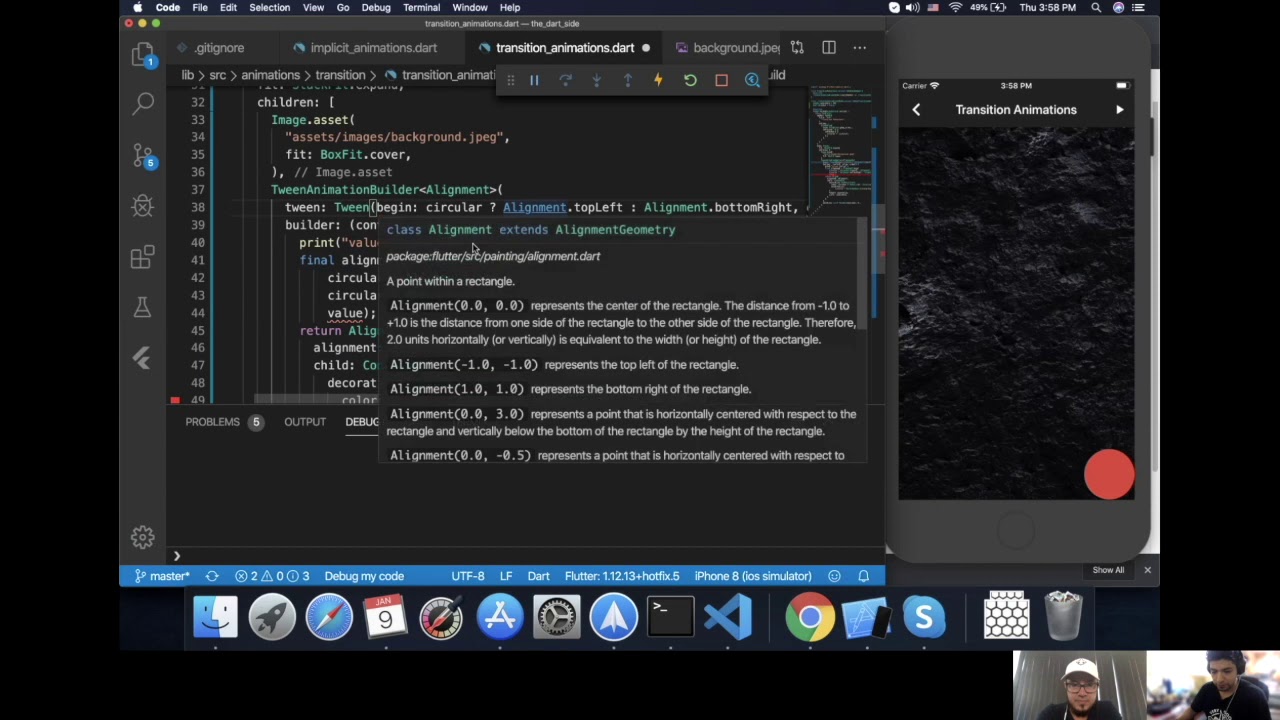Open Source Control view with badge 5
The height and width of the screenshot is (720, 1280).
143,154
